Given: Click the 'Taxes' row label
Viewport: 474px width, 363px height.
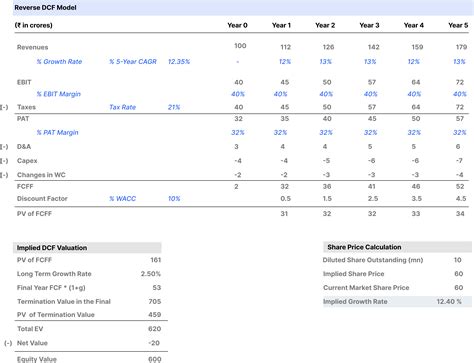Looking at the screenshot, I should point(26,107).
